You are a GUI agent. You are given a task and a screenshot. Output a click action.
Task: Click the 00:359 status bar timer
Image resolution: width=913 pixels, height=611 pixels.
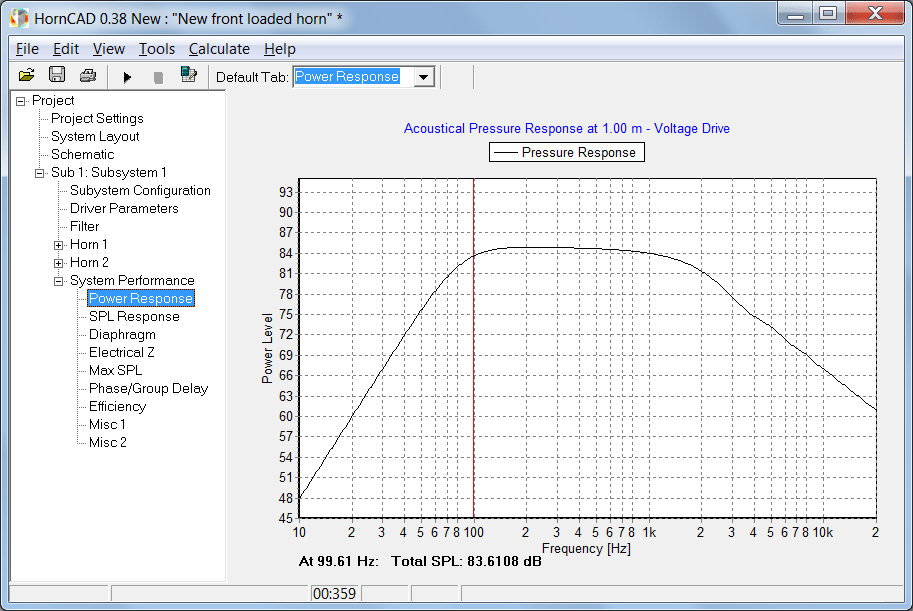335,594
